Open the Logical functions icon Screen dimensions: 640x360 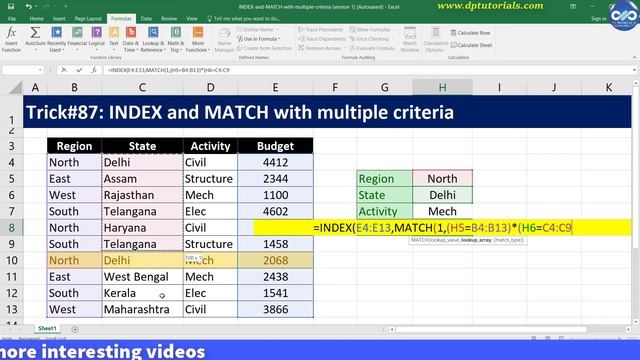(97, 33)
